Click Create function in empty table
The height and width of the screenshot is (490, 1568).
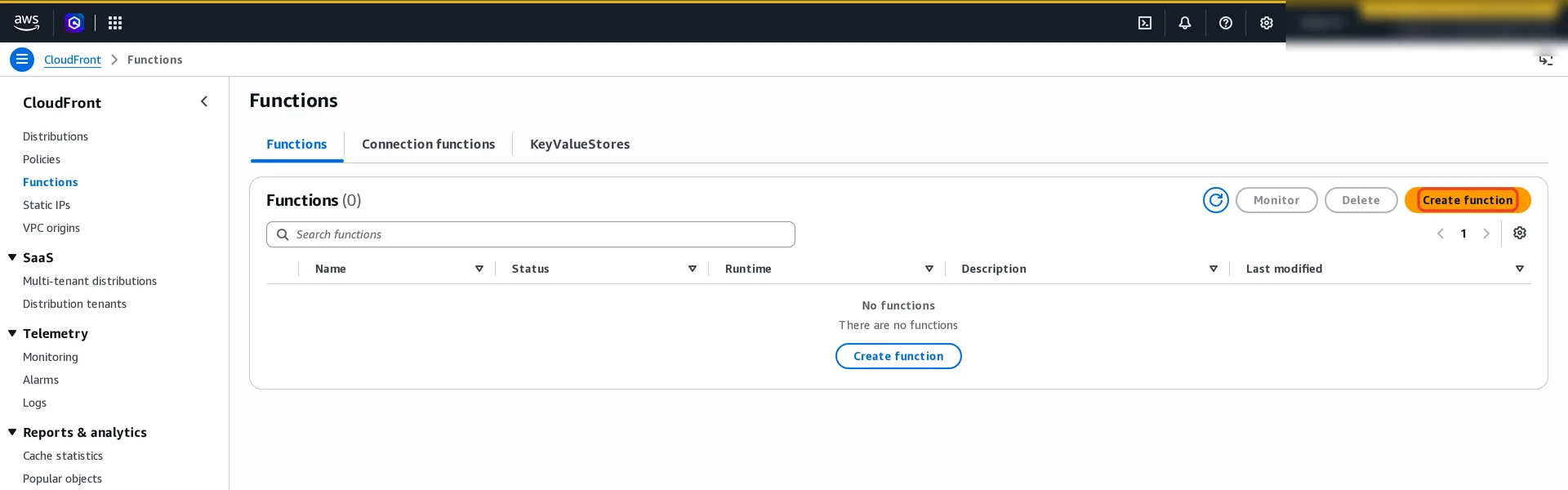(898, 356)
